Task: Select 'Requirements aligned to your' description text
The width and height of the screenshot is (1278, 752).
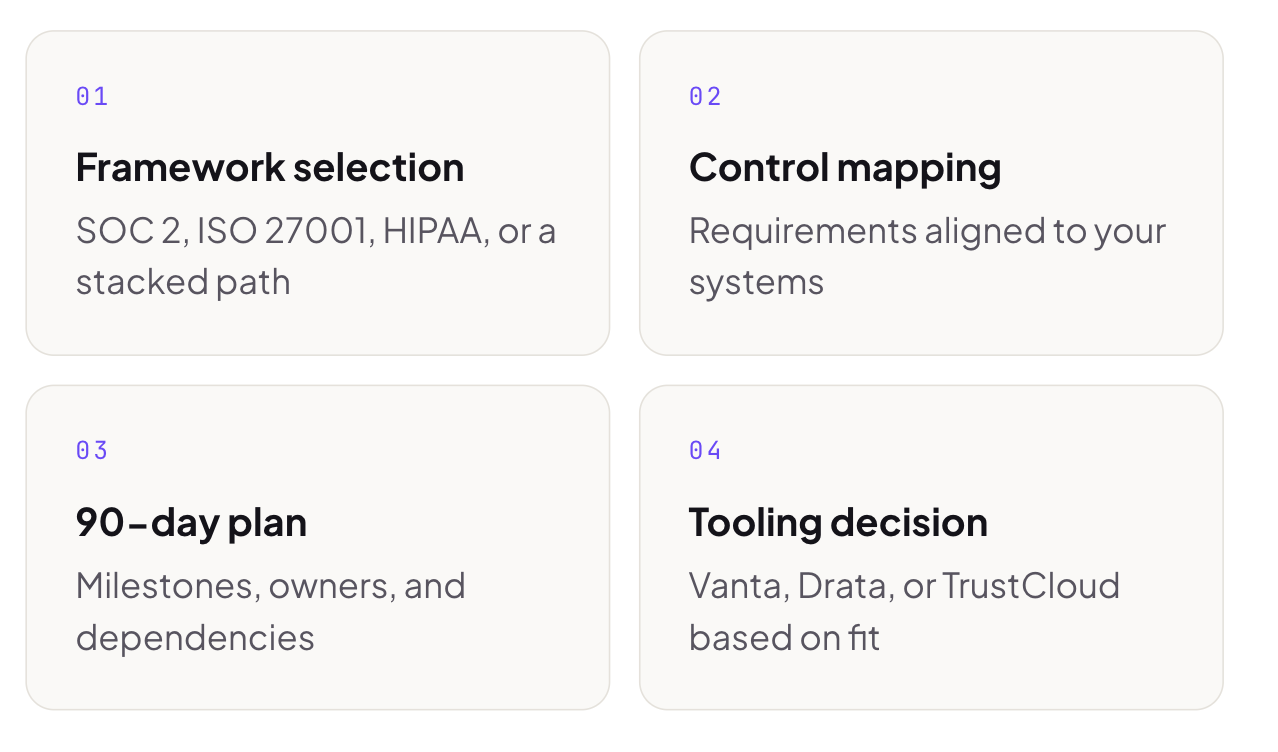Action: click(928, 232)
